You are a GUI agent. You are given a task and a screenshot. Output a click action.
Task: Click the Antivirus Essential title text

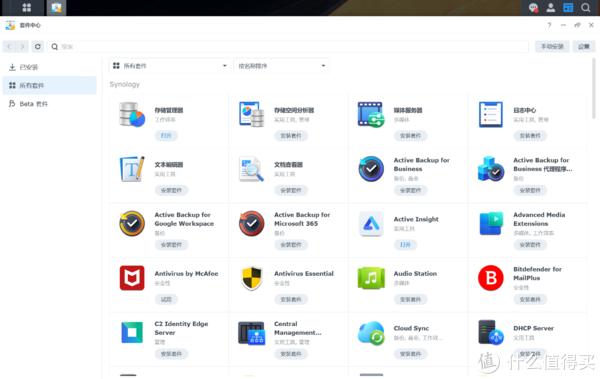click(304, 274)
